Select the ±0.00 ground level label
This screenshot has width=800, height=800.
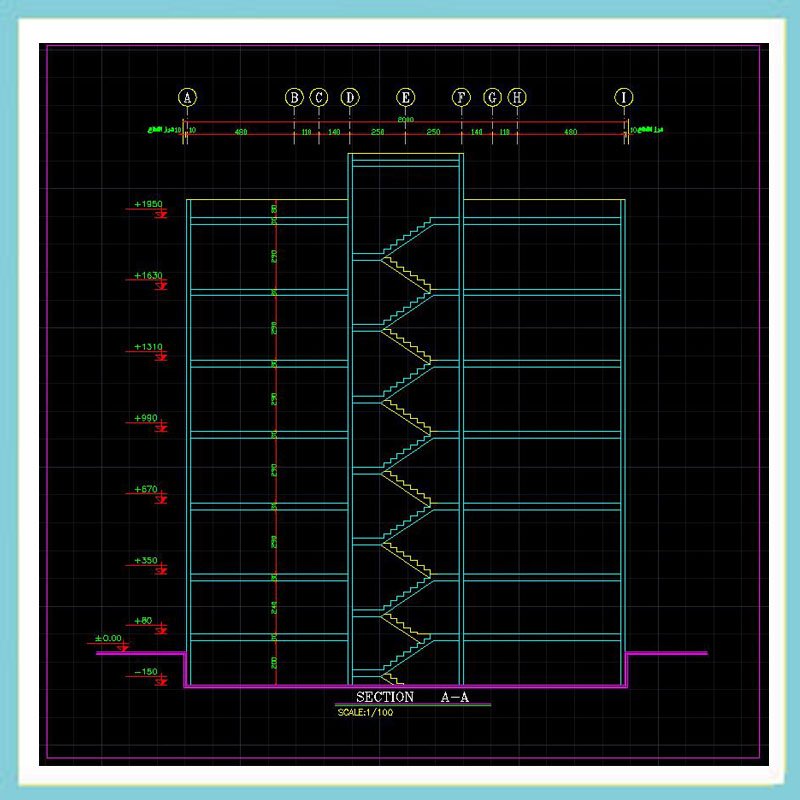(x=108, y=638)
